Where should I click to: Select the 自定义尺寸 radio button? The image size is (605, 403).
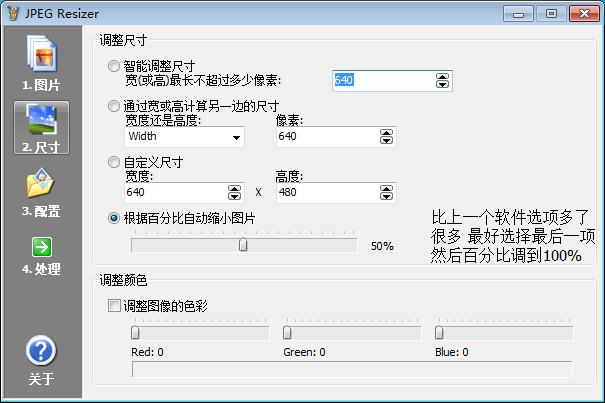(114, 162)
